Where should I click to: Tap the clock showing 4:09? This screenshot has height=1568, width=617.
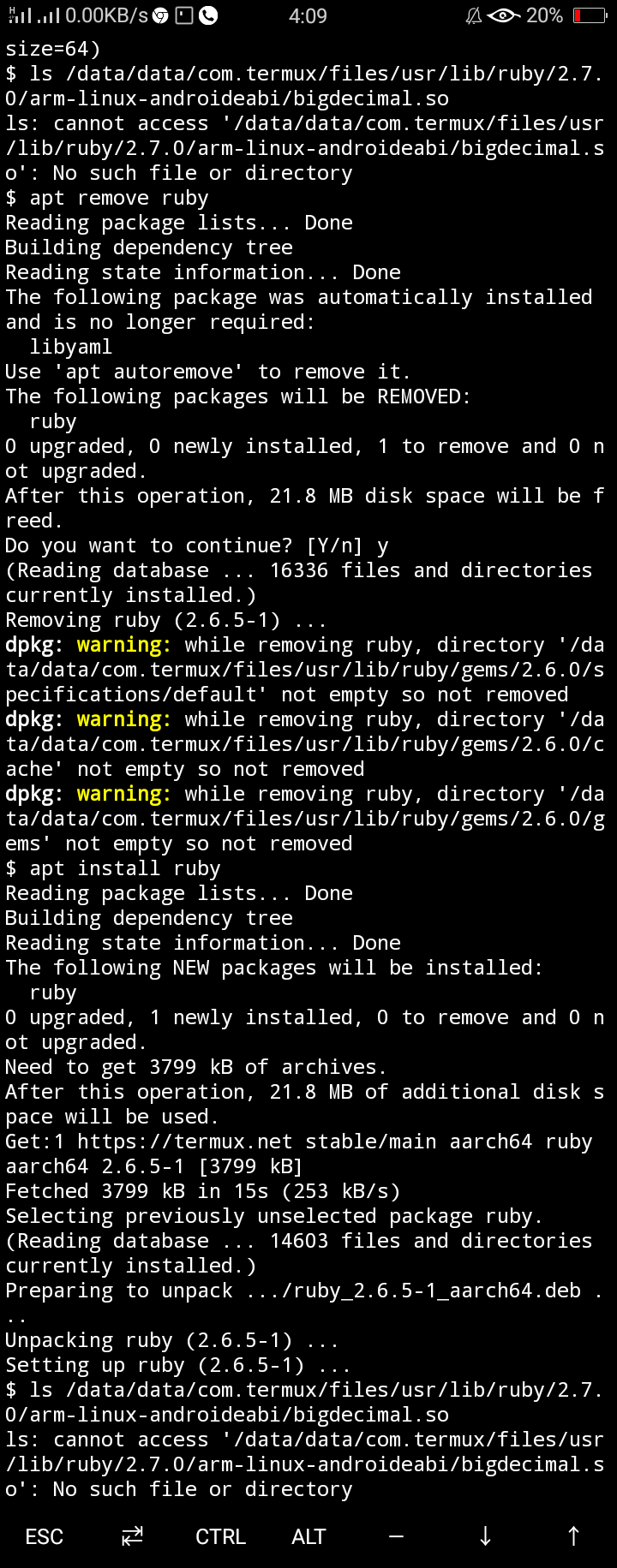(x=308, y=15)
